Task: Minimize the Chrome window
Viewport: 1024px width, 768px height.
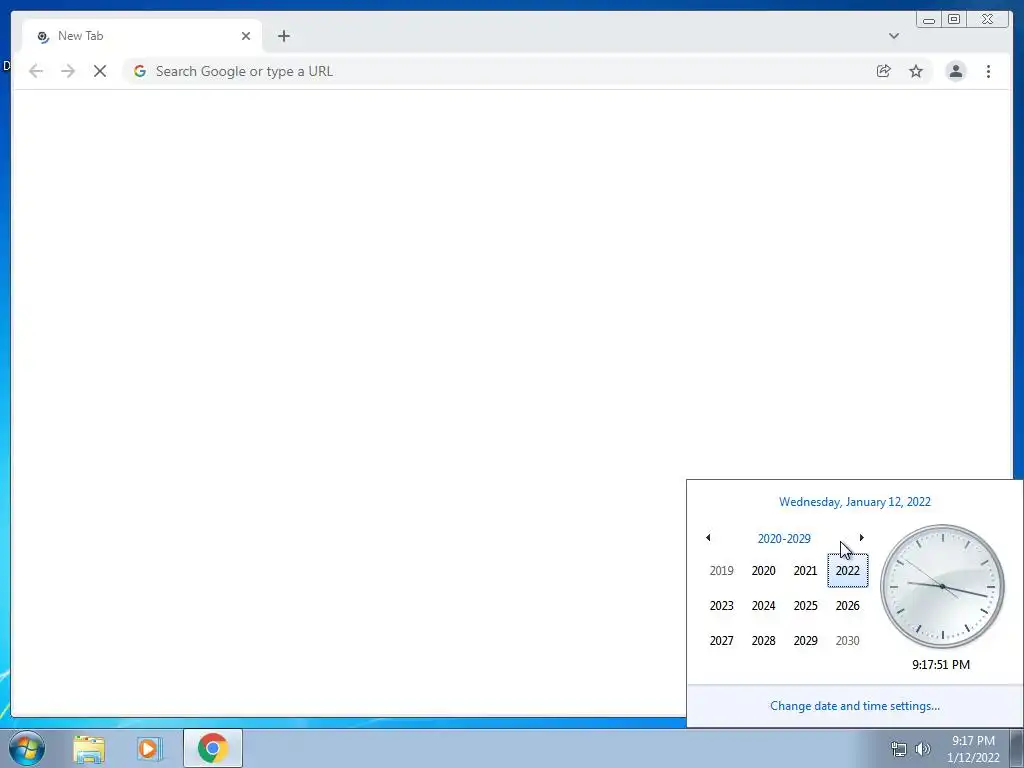Action: [x=929, y=20]
